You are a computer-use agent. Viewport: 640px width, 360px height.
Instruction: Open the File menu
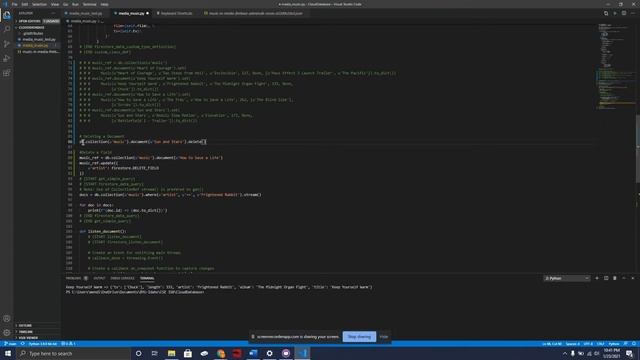click(15, 4)
